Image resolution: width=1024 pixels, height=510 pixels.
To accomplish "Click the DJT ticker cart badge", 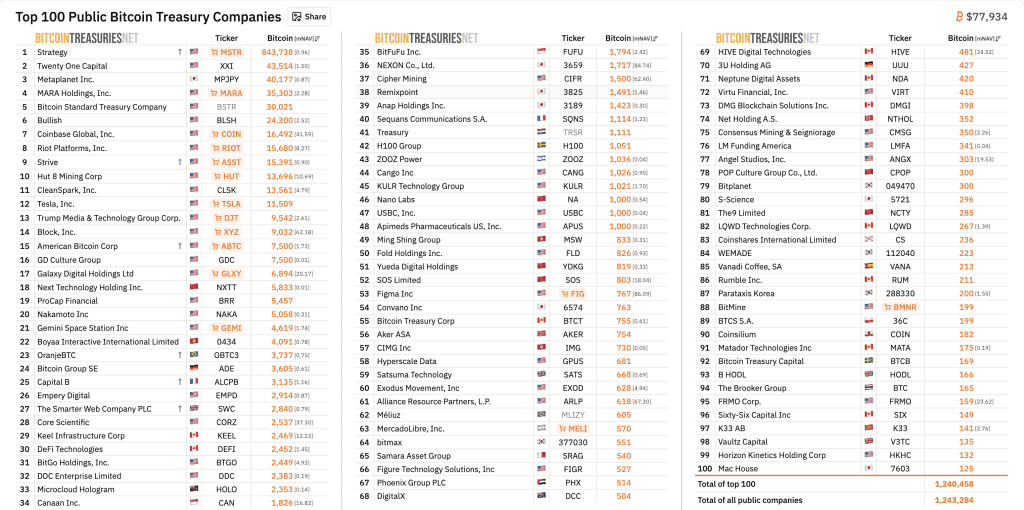I will click(x=227, y=218).
